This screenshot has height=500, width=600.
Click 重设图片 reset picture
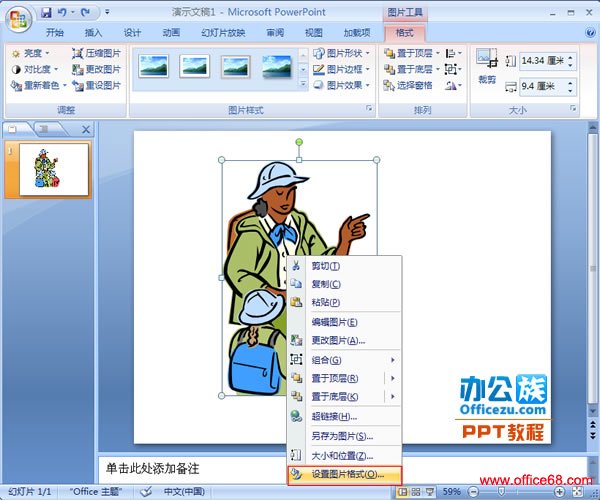tap(96, 85)
